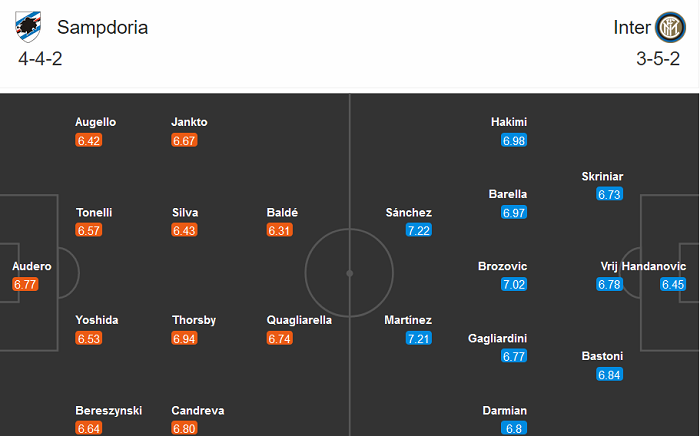Image resolution: width=700 pixels, height=436 pixels.
Task: Click Baldé's 6.31 rating badge
Action: pyautogui.click(x=280, y=231)
